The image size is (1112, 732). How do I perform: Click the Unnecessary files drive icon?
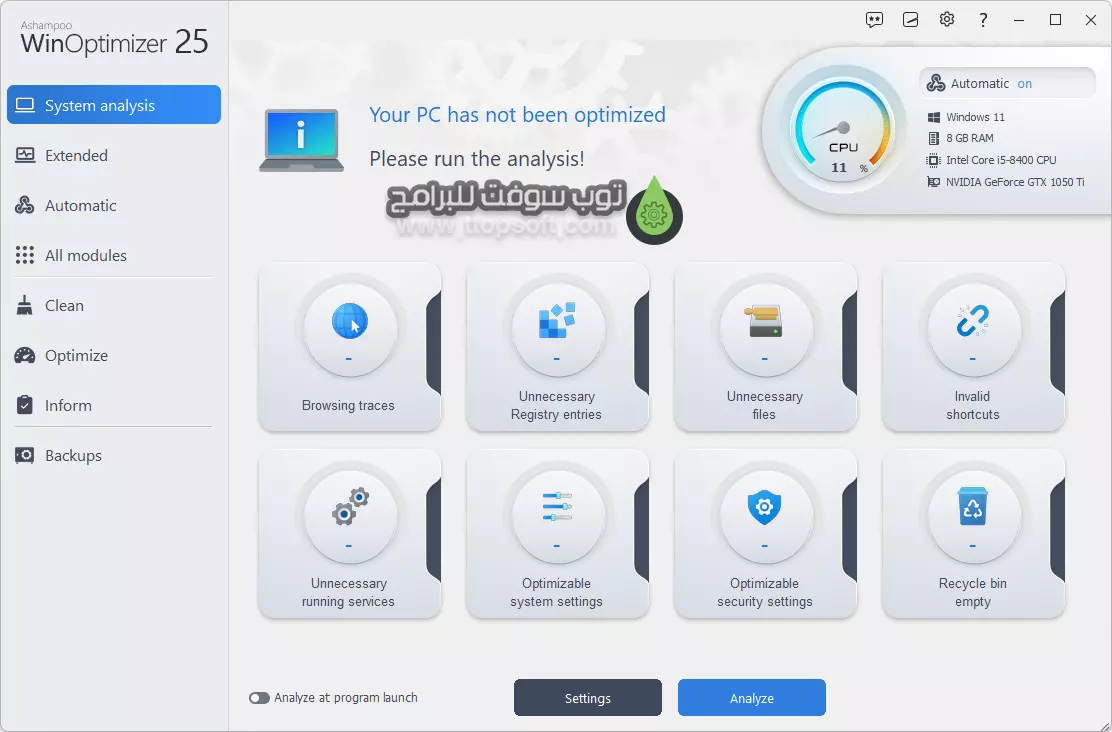pyautogui.click(x=765, y=321)
